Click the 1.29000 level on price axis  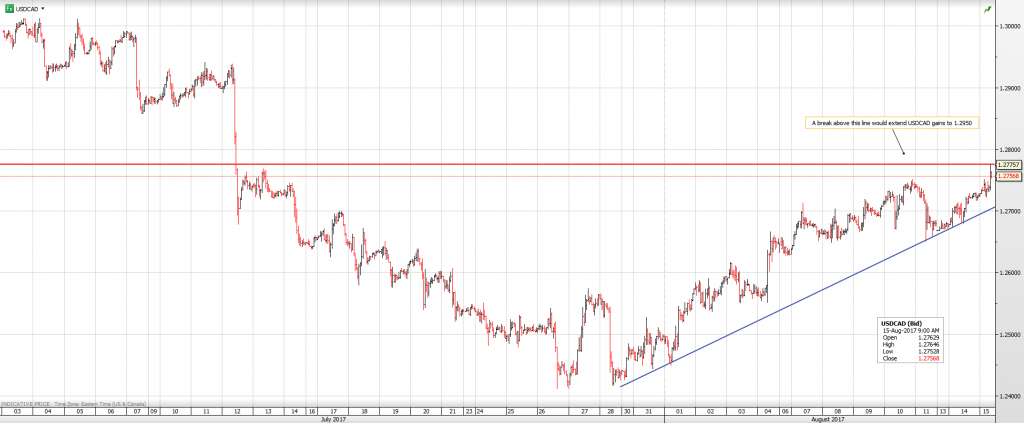1007,88
